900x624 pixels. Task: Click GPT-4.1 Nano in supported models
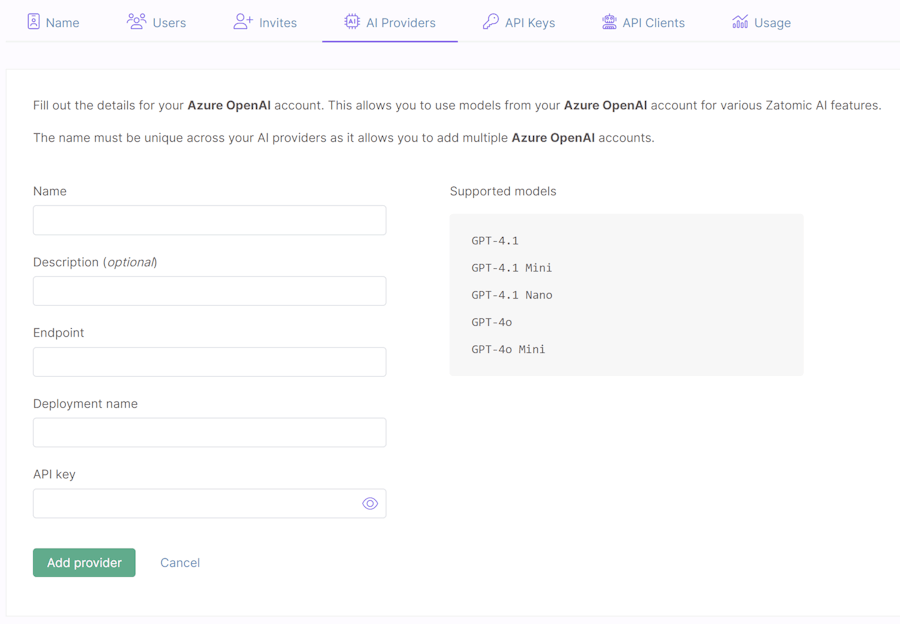point(512,295)
